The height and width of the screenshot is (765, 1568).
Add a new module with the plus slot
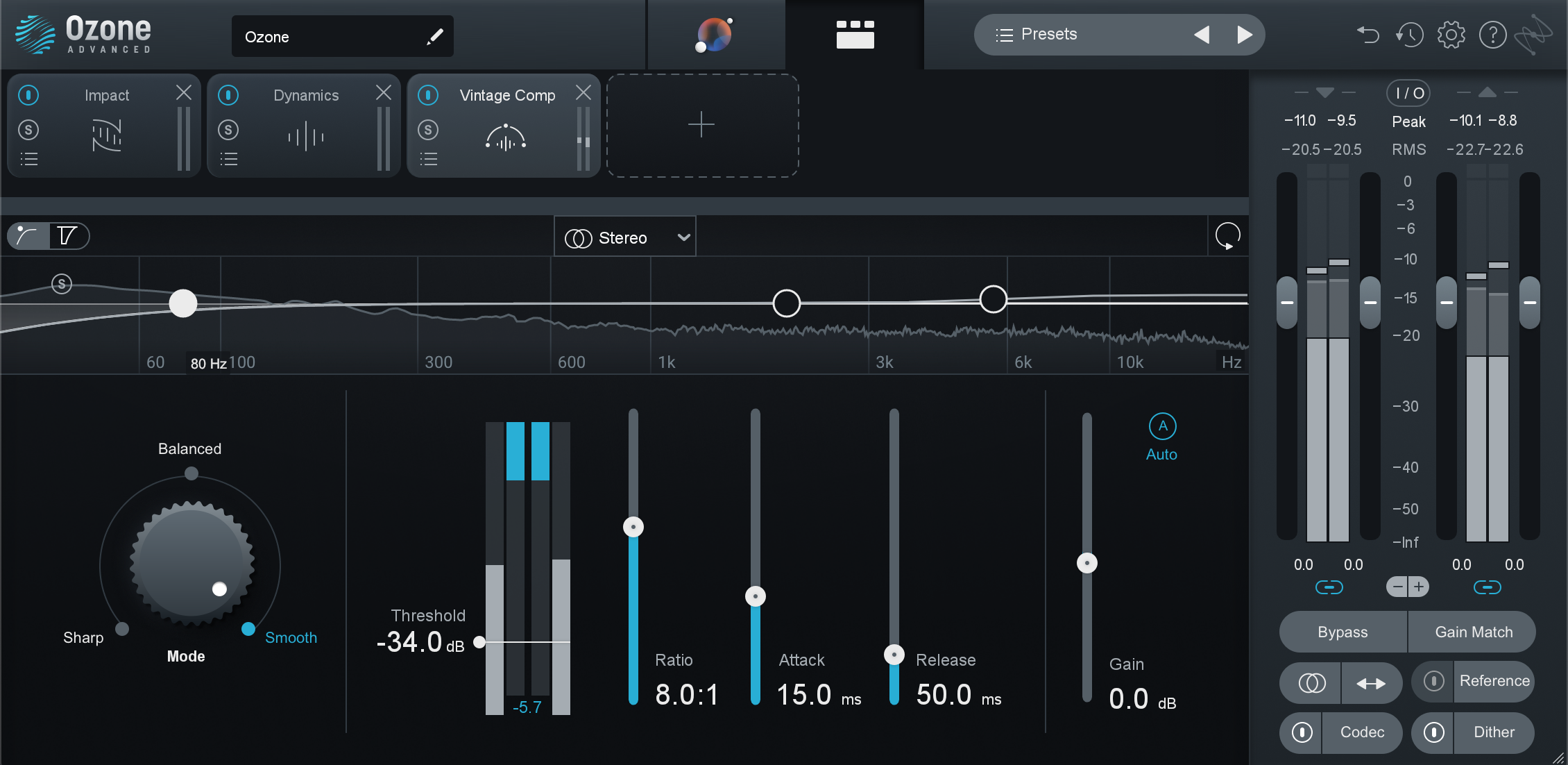tap(702, 125)
